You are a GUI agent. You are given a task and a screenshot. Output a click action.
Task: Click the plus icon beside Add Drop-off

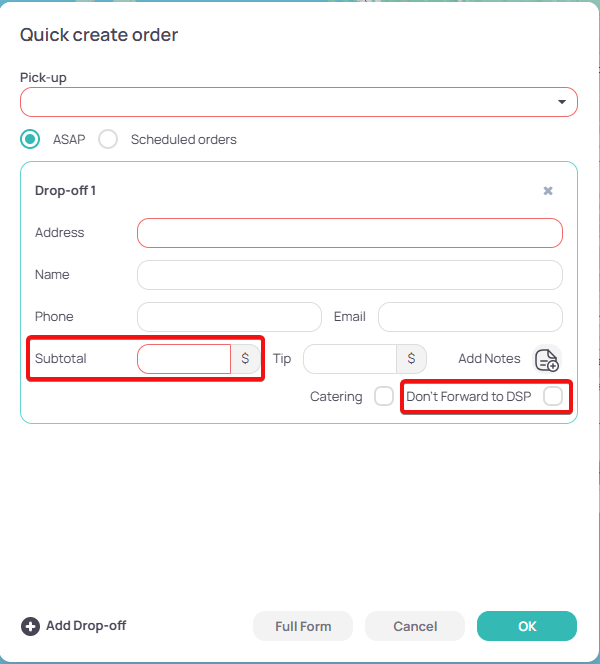tap(30, 626)
